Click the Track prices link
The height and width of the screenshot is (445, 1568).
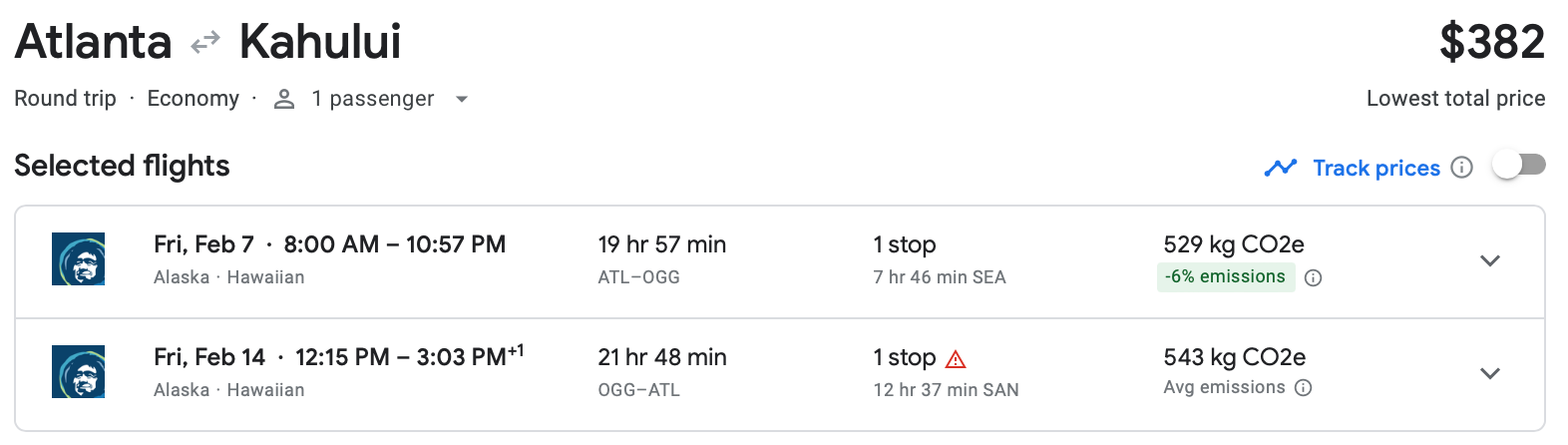tap(1375, 168)
